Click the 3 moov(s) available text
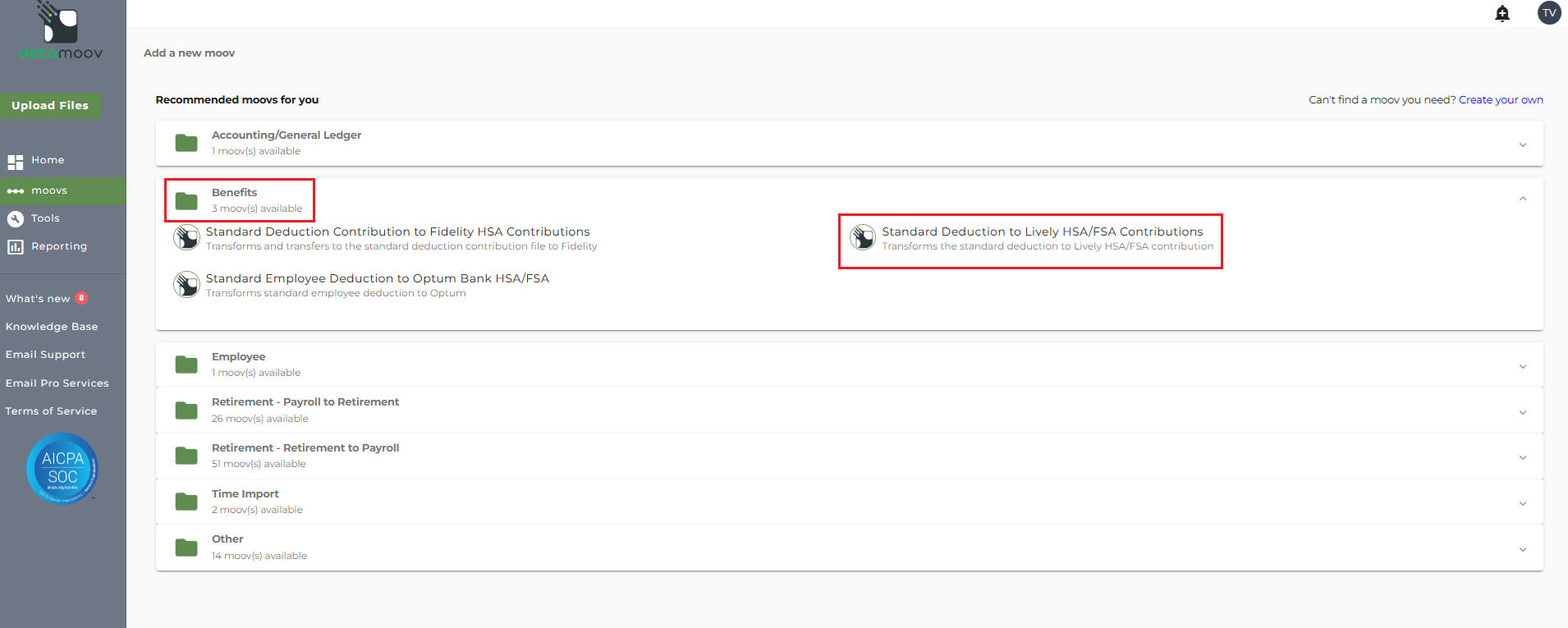The height and width of the screenshot is (628, 1568). tap(257, 209)
